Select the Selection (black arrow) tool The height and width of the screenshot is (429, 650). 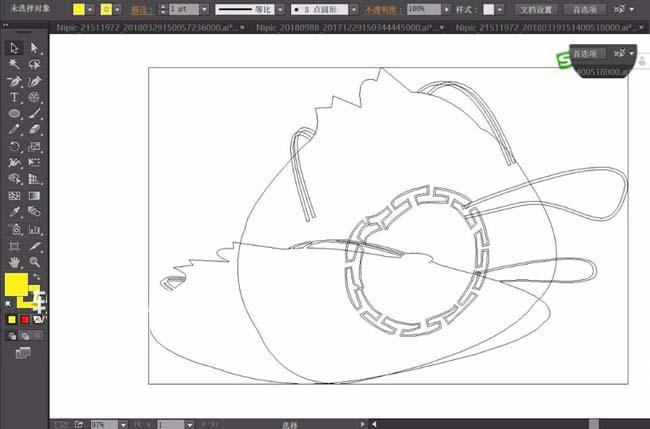(14, 48)
